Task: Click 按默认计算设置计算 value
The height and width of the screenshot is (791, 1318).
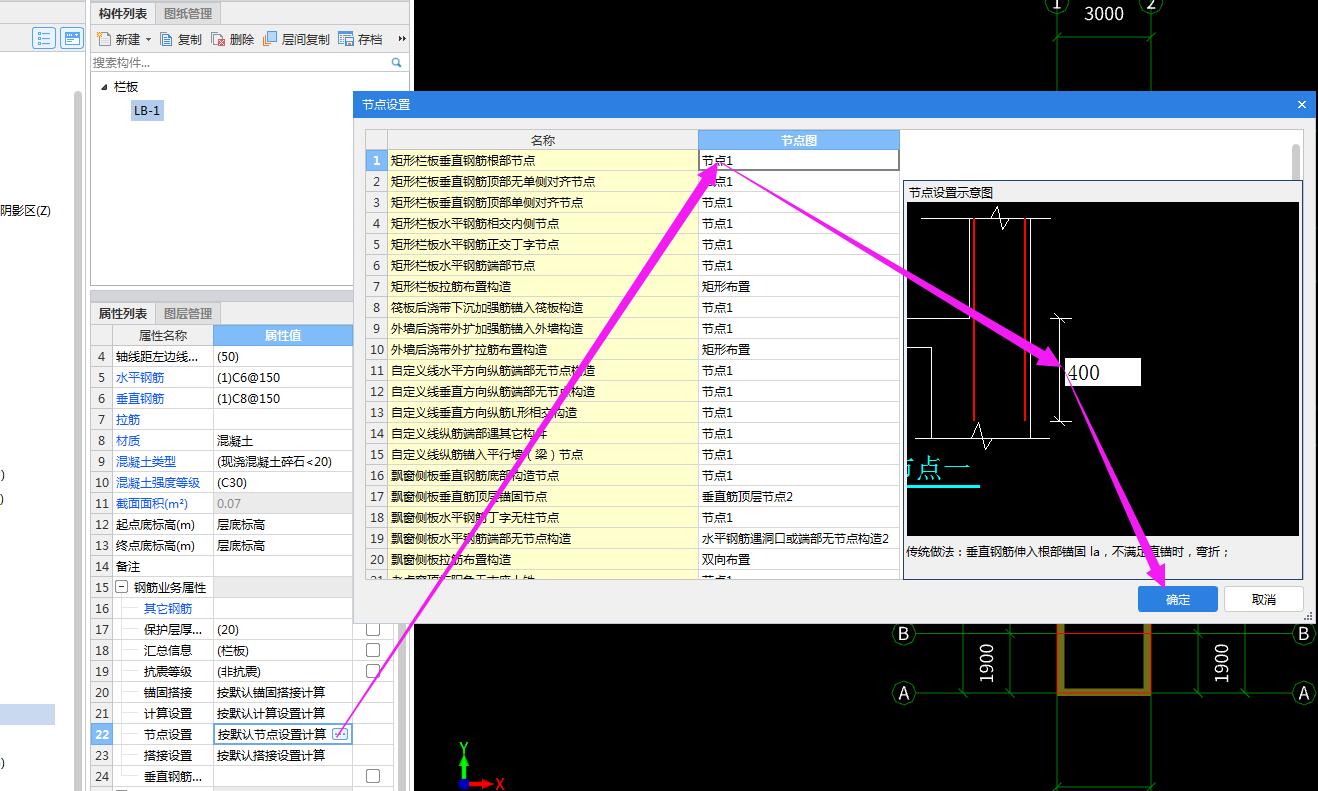Action: tap(283, 713)
